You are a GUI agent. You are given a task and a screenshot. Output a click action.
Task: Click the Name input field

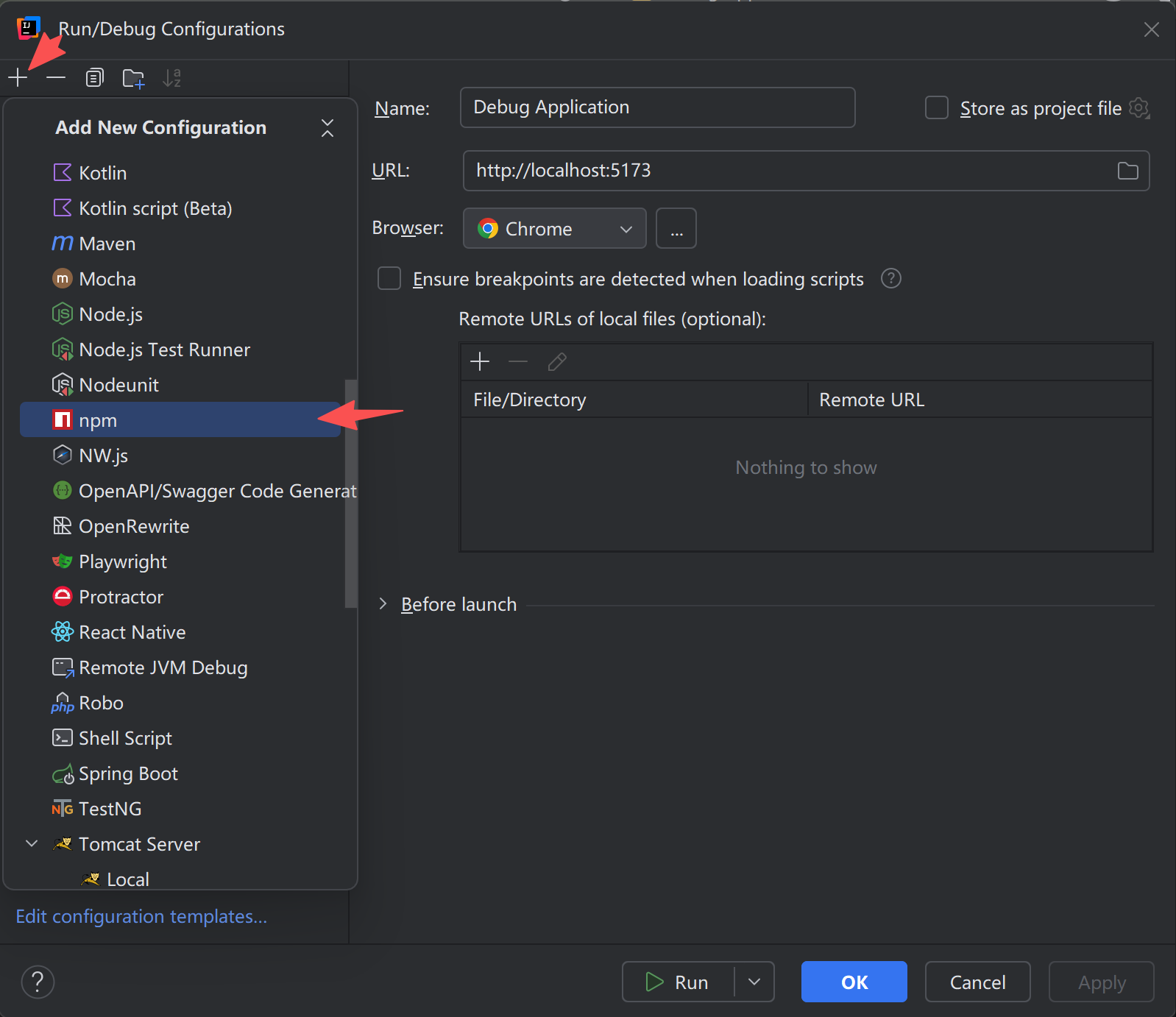click(657, 107)
